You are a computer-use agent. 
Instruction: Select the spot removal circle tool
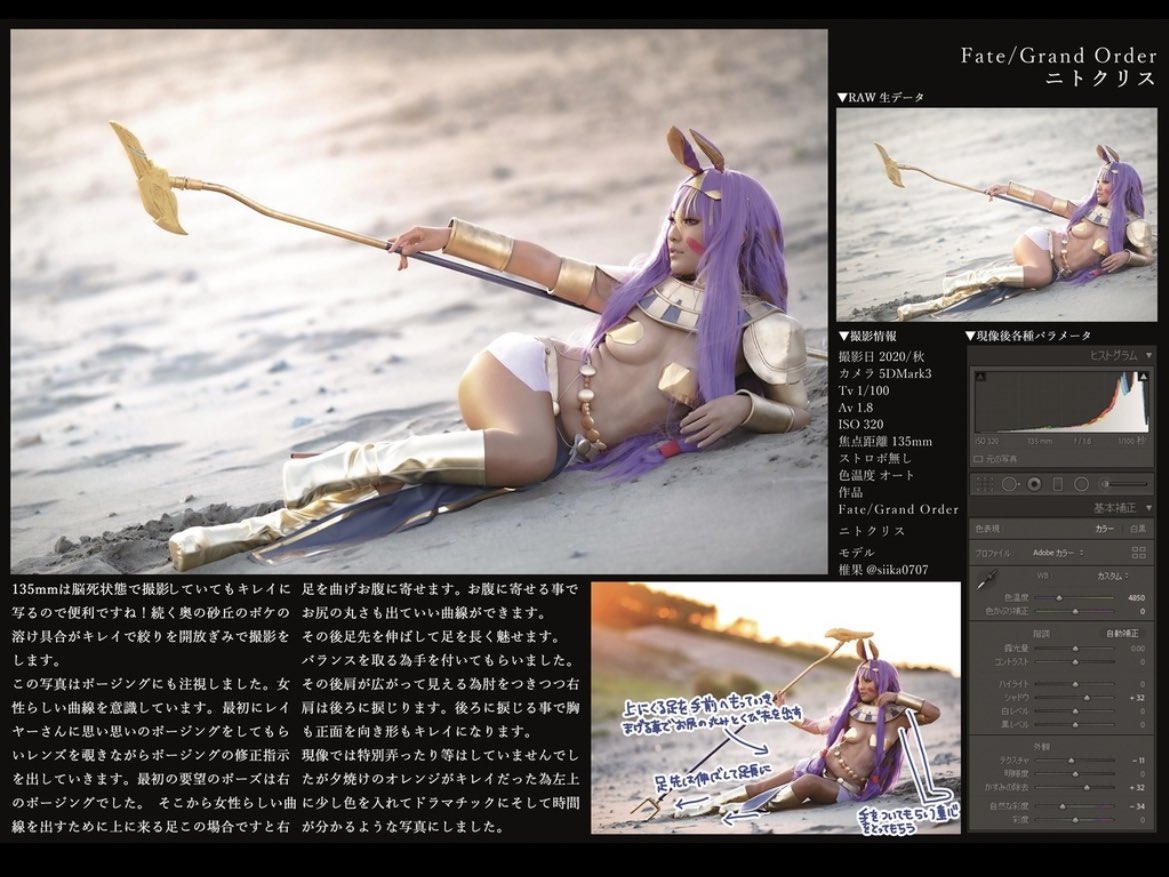[1009, 485]
